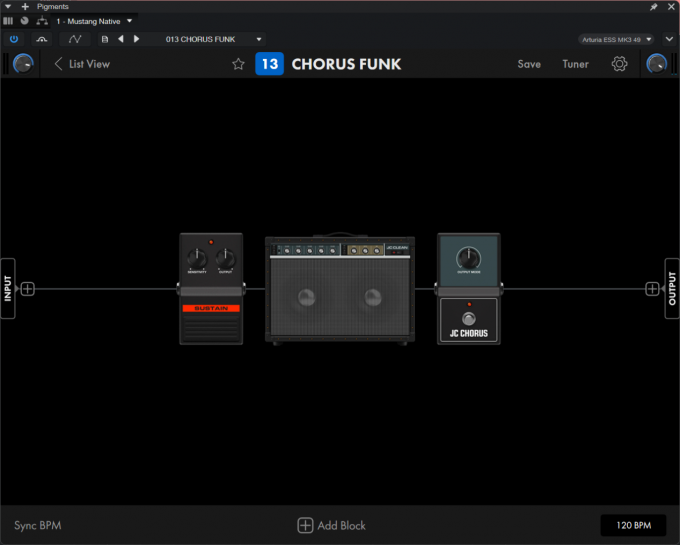Open the preset file page icon
The width and height of the screenshot is (680, 545).
[105, 39]
